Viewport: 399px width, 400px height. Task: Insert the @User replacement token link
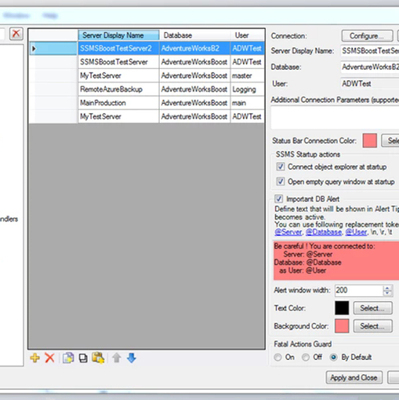[356, 232]
